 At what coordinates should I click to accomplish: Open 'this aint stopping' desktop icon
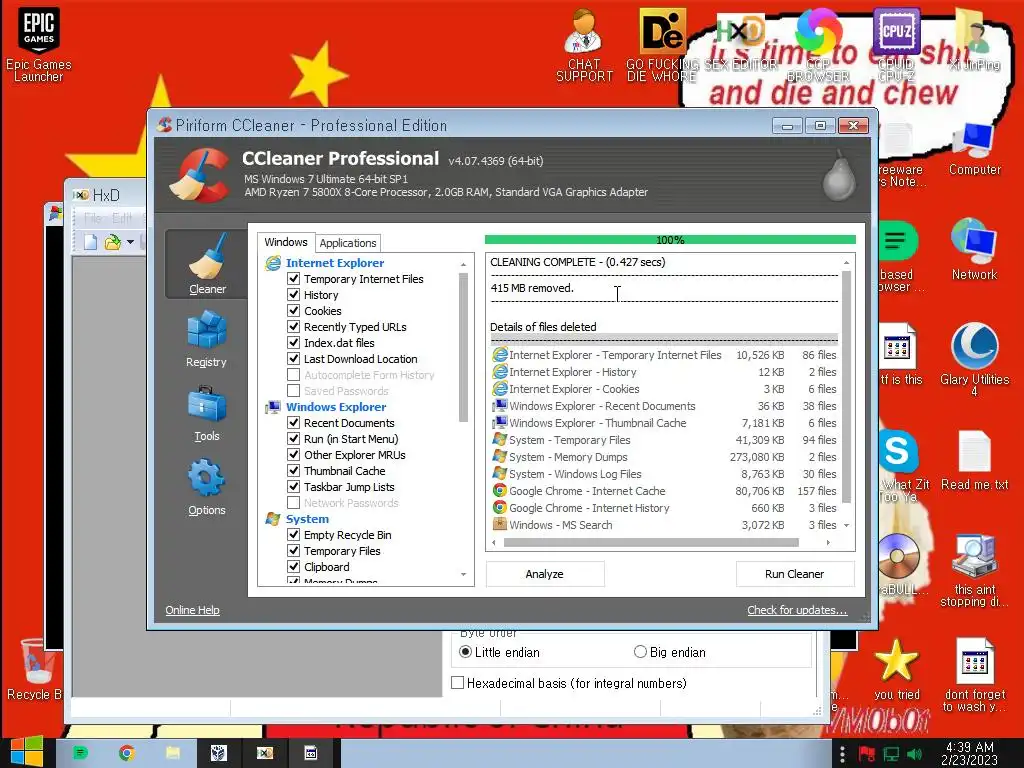(974, 571)
